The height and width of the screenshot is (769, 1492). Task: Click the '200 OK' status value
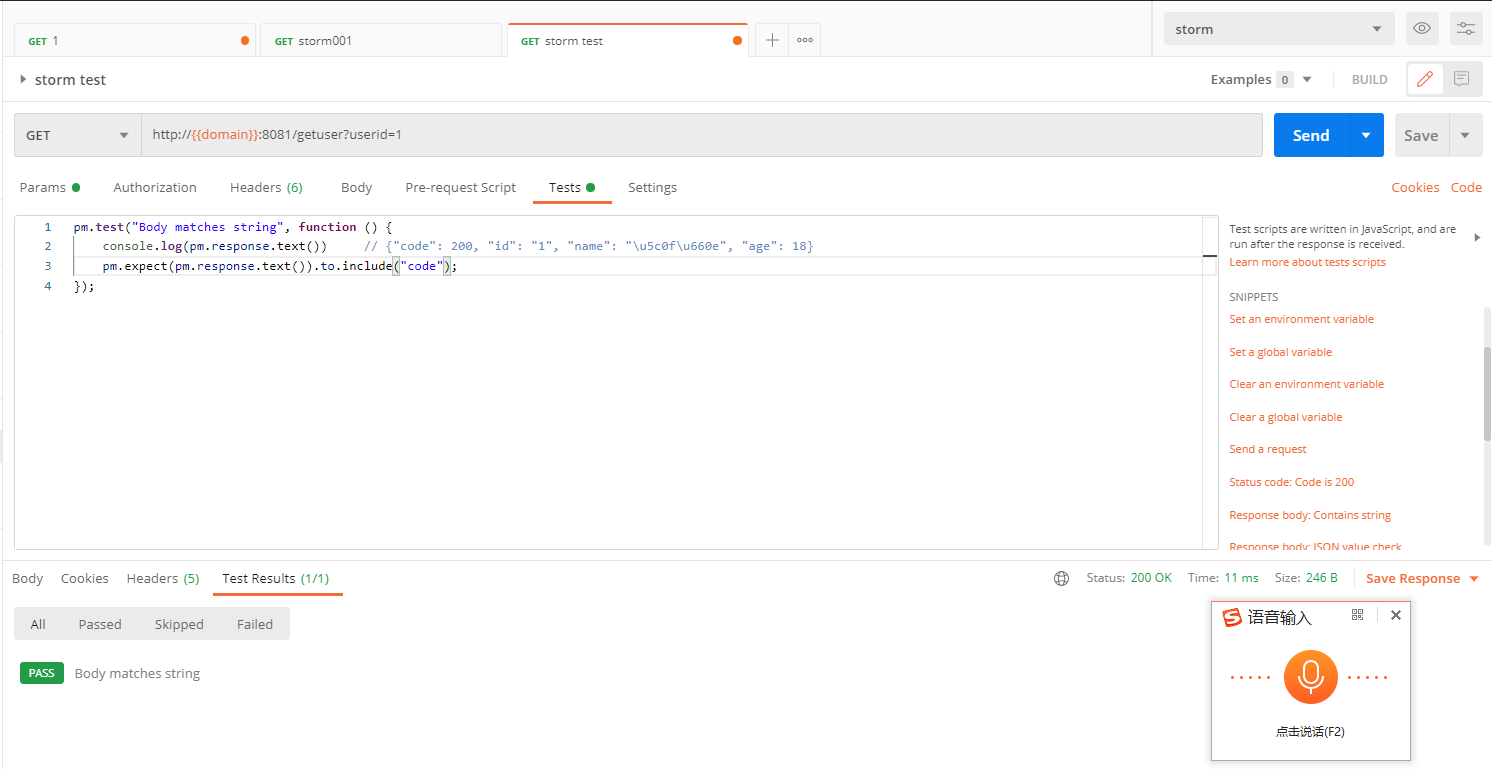tap(1151, 578)
